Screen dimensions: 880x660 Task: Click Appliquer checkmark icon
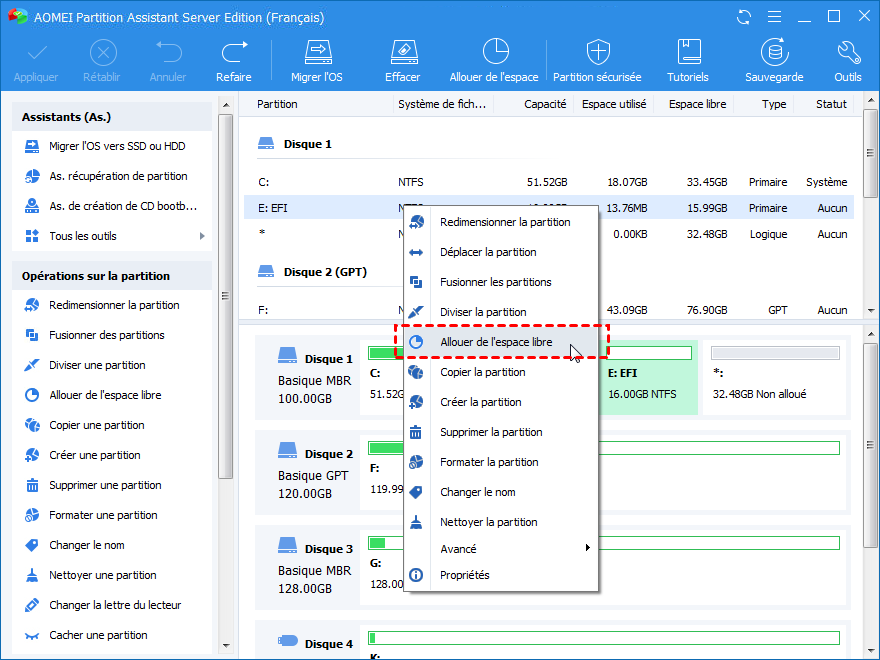[37, 53]
